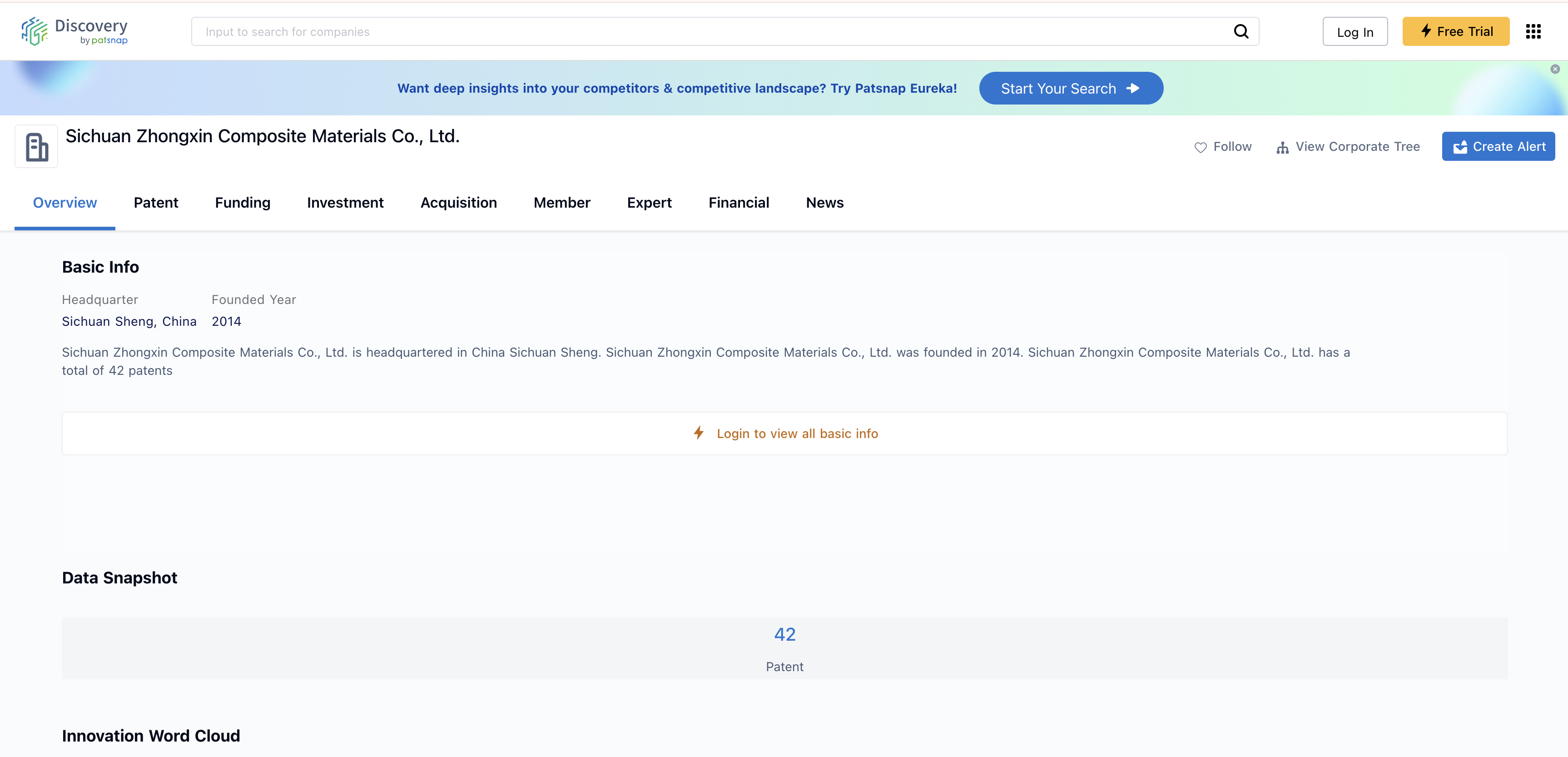Viewport: 1568px width, 757px height.
Task: Switch to the Funding tab
Action: (242, 203)
